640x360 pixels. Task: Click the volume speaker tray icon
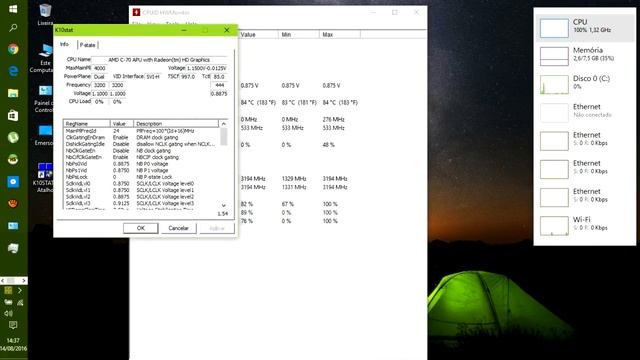tap(9, 313)
